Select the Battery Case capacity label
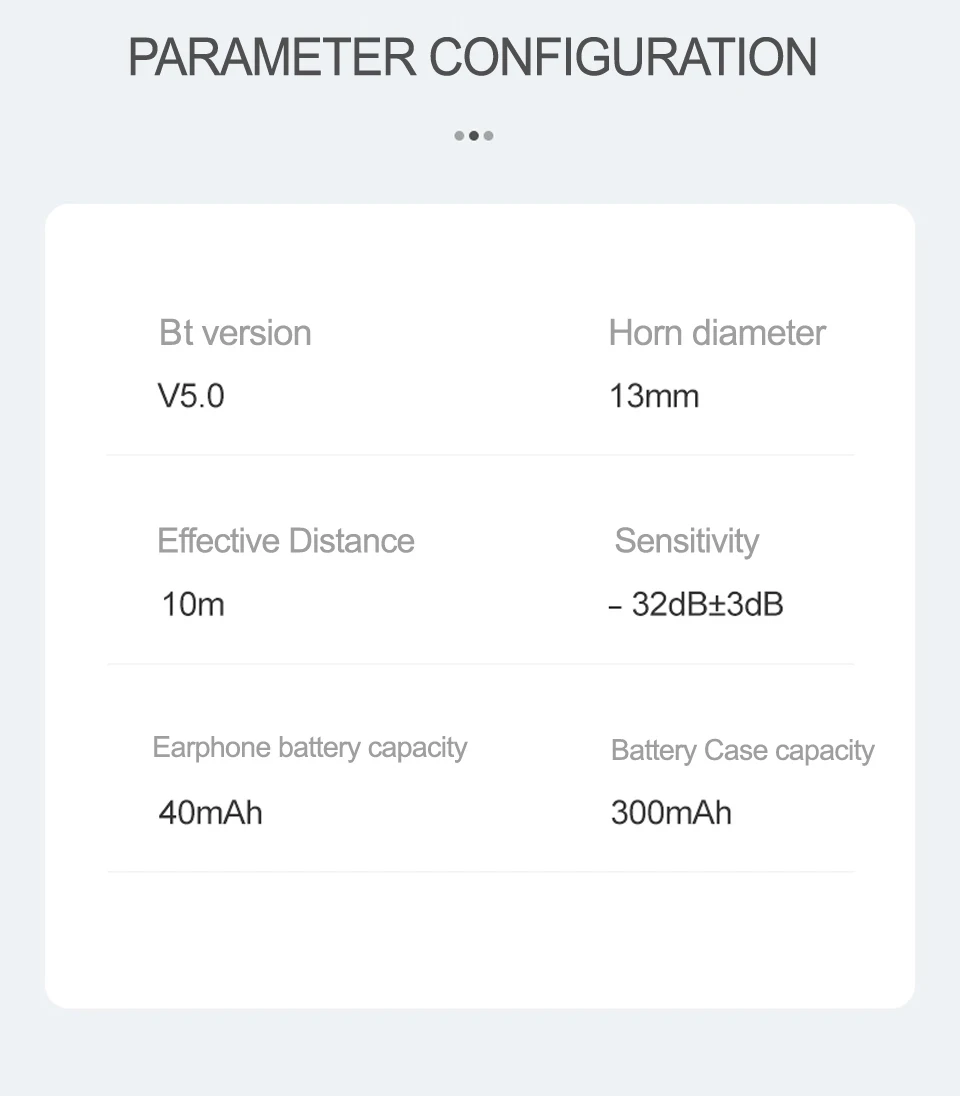 [743, 750]
